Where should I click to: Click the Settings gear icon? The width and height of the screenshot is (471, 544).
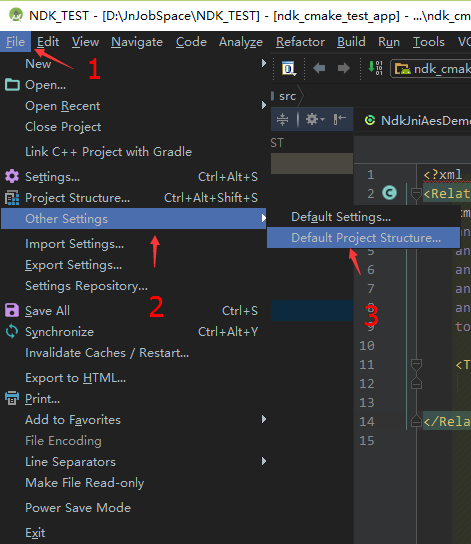pos(12,176)
